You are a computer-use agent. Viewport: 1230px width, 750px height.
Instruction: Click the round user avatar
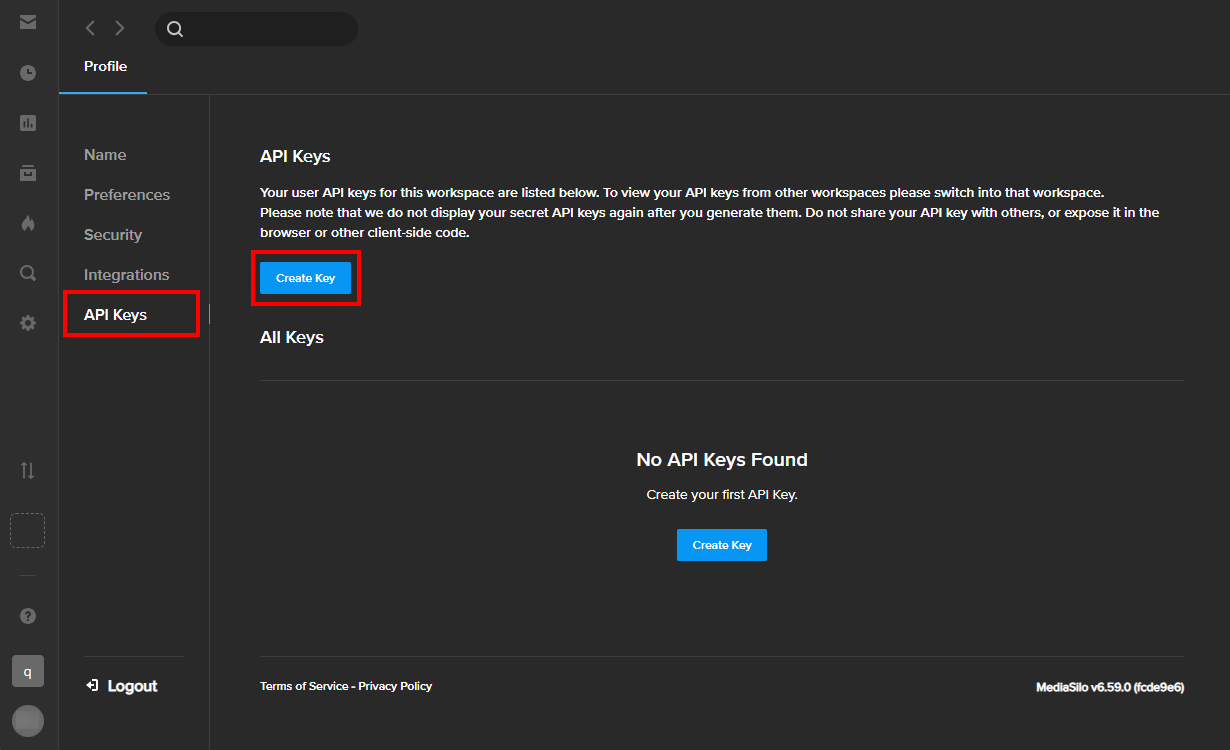[28, 721]
